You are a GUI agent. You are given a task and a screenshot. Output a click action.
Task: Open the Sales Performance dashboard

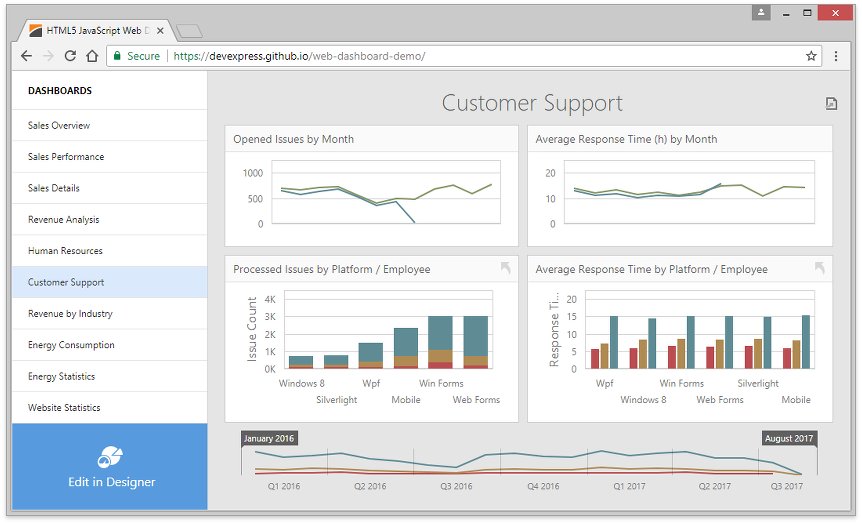click(110, 157)
